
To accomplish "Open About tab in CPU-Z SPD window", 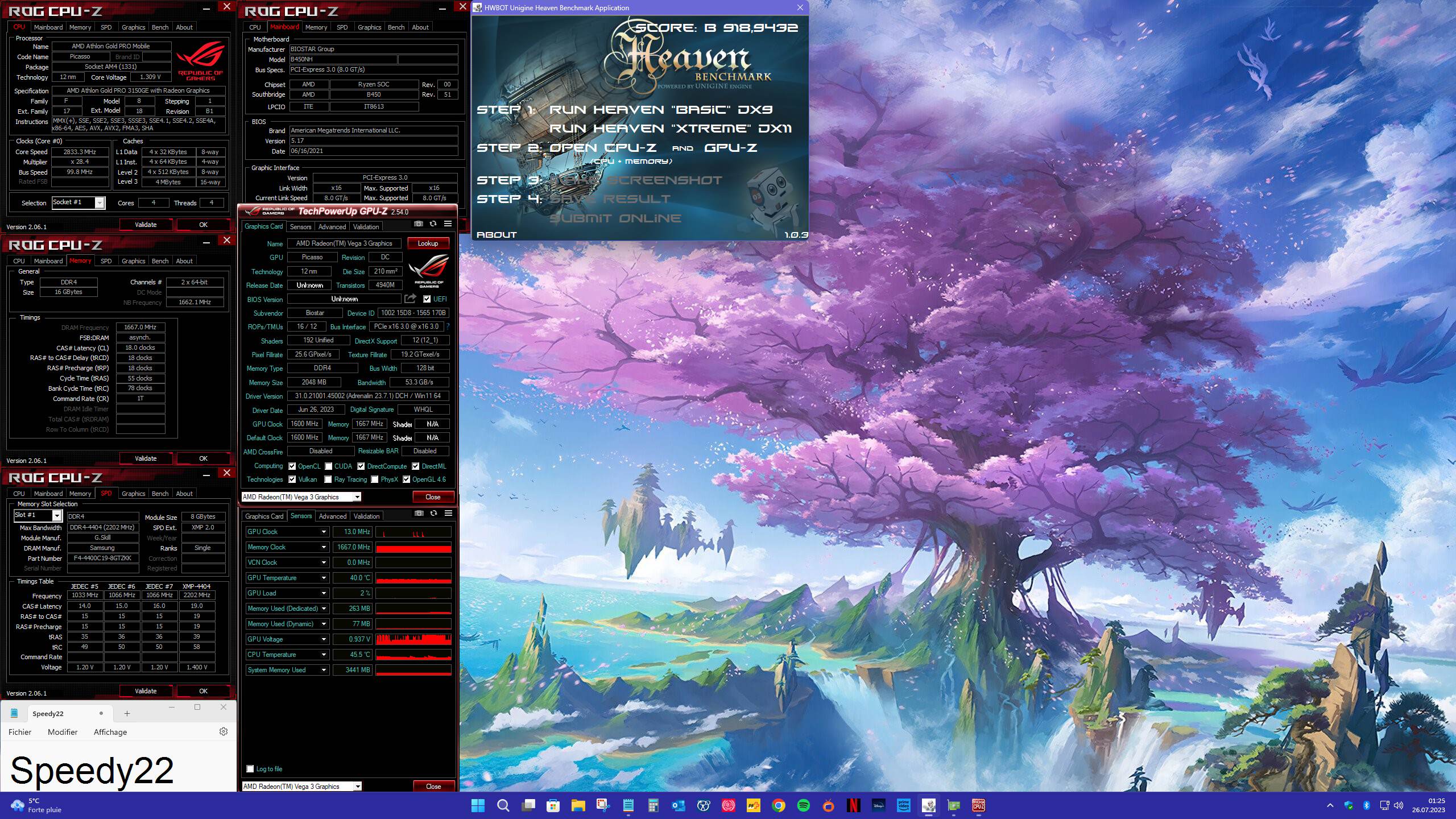I will coord(184,494).
